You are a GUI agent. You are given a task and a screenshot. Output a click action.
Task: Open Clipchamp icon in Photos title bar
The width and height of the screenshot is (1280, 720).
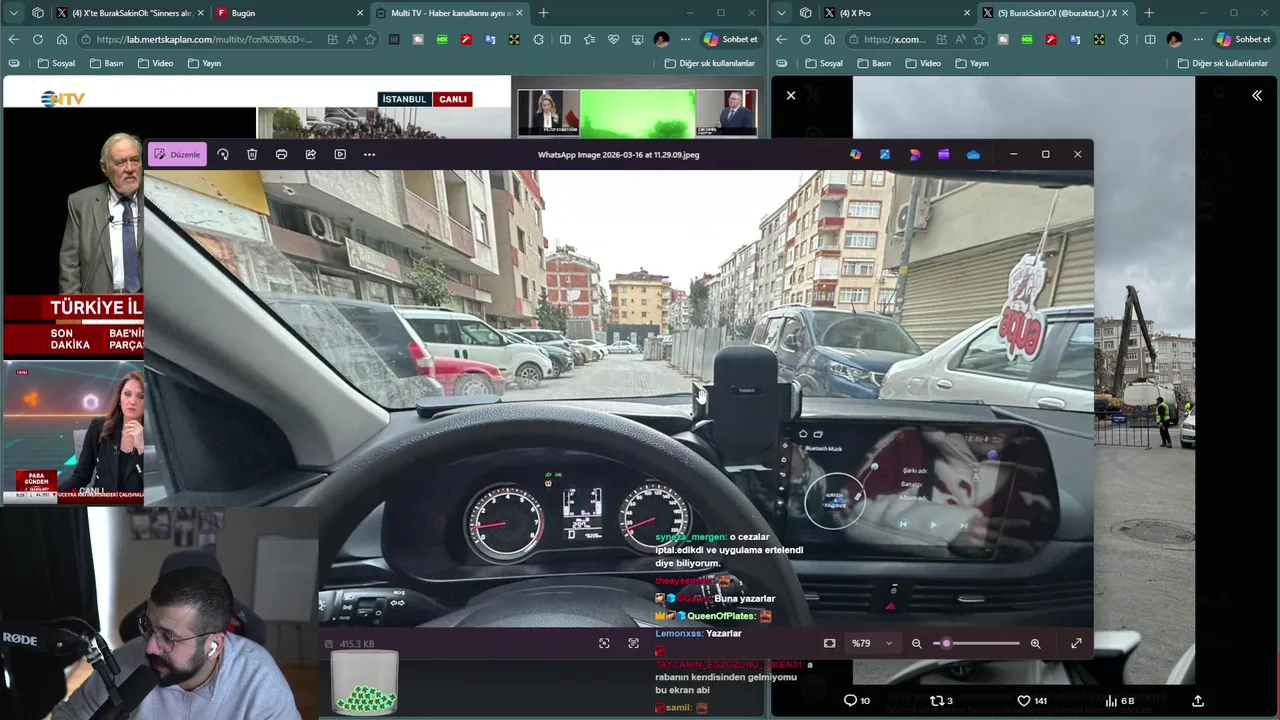click(943, 154)
